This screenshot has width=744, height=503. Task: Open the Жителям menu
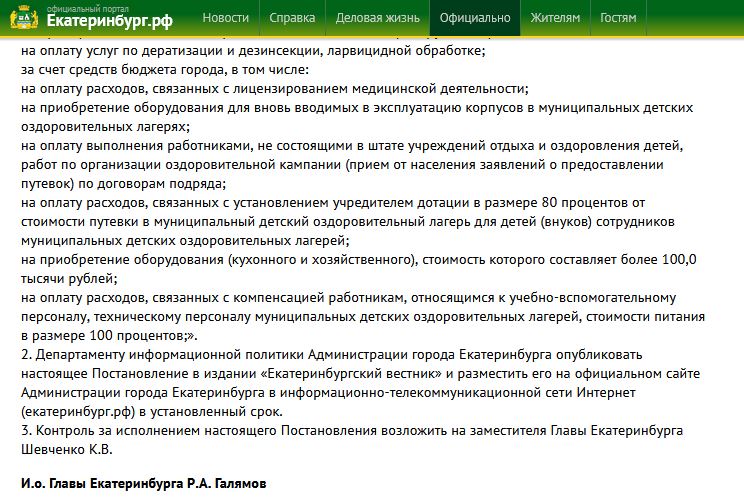point(555,18)
